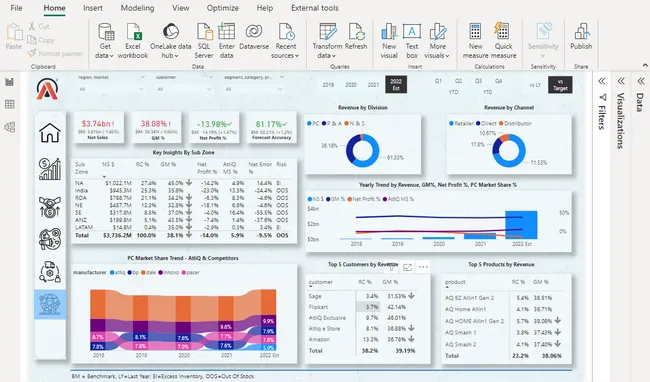Open the supply chain truck page icon
This screenshot has width=650, height=382.
[x=50, y=272]
